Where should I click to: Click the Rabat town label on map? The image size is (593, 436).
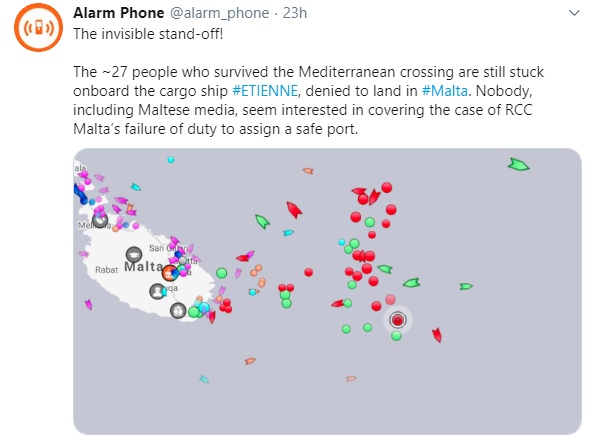107,270
